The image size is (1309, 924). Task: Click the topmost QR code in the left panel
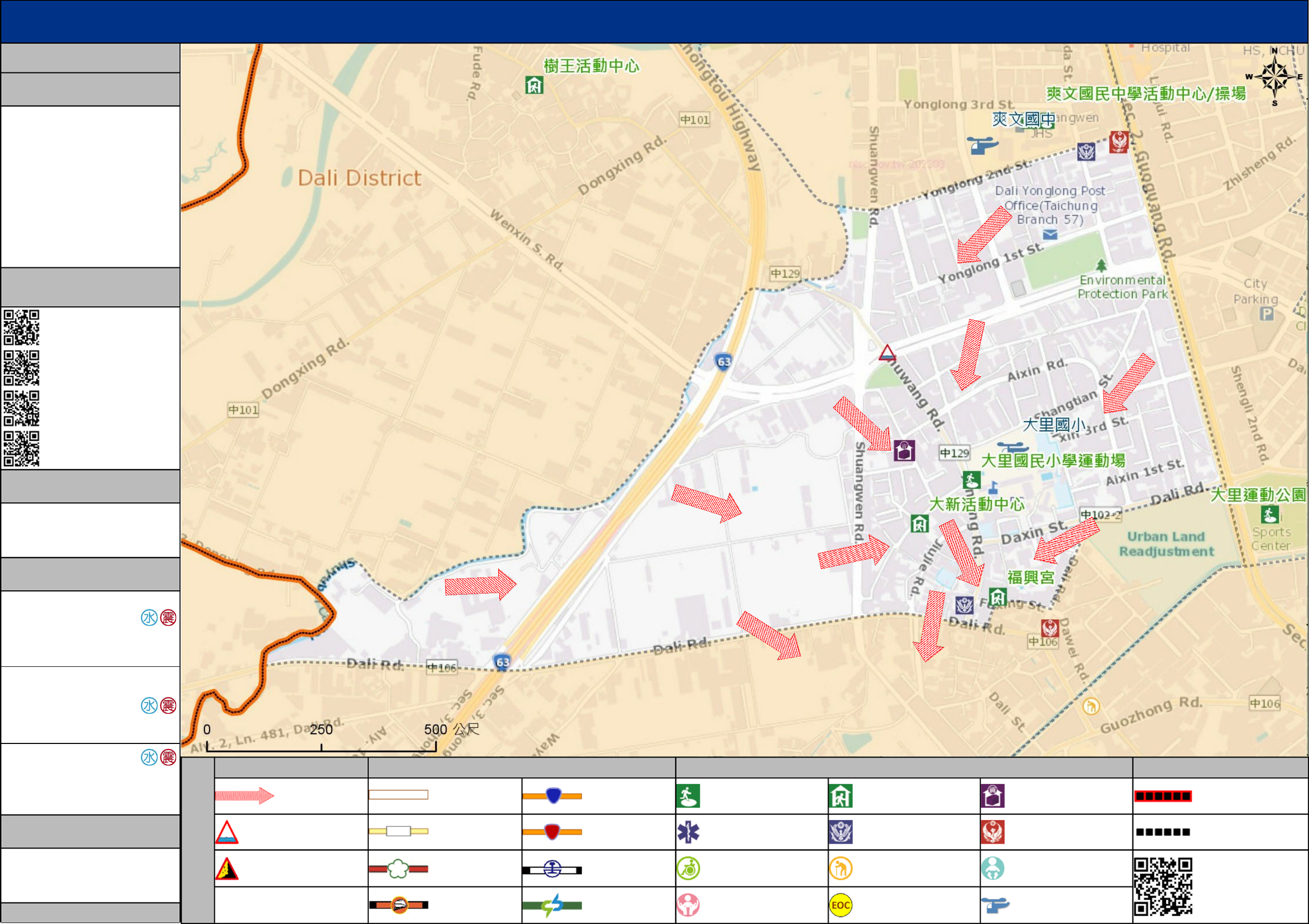(22, 328)
